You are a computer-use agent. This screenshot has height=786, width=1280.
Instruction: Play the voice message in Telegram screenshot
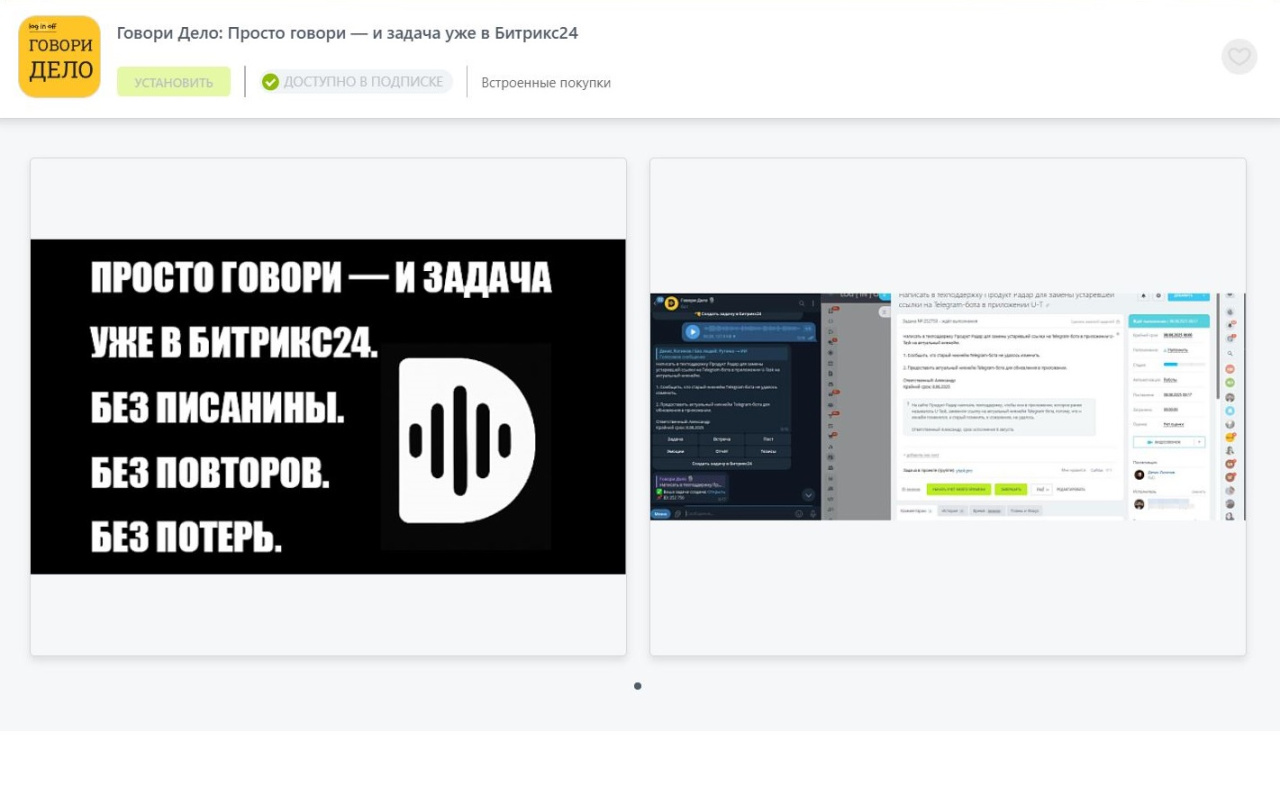692,331
